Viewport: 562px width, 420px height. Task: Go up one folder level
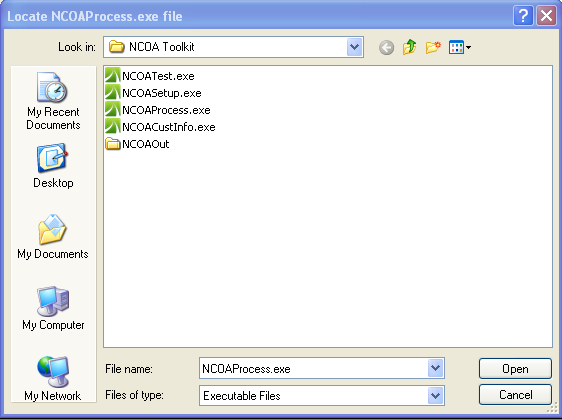pos(410,47)
